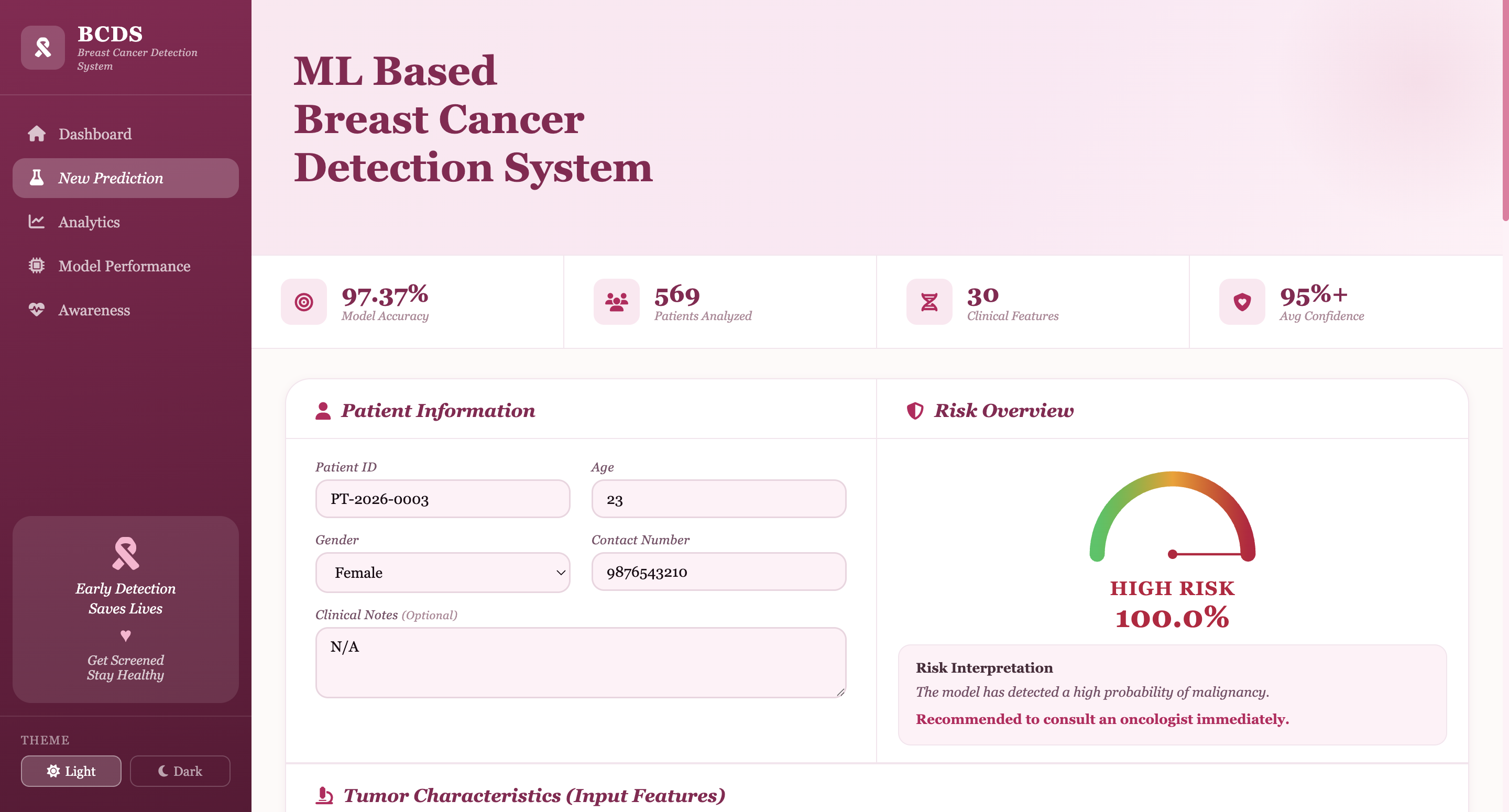Click the oncologist recommendation text
The height and width of the screenshot is (812, 1509).
1102,719
